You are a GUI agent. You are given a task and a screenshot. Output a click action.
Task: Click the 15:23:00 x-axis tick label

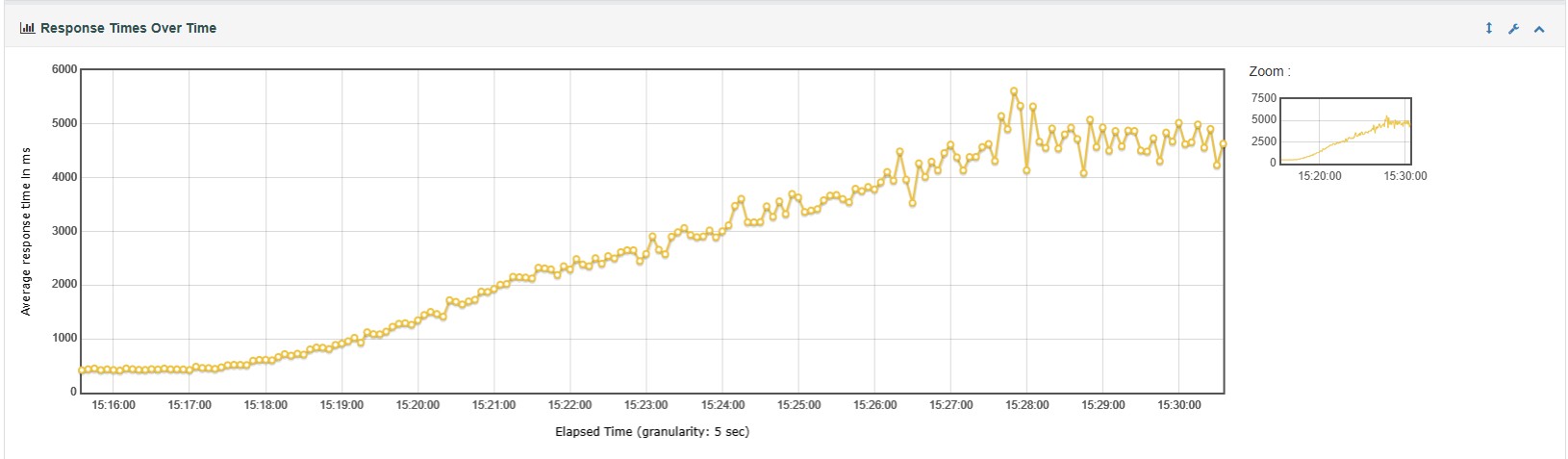[x=646, y=405]
